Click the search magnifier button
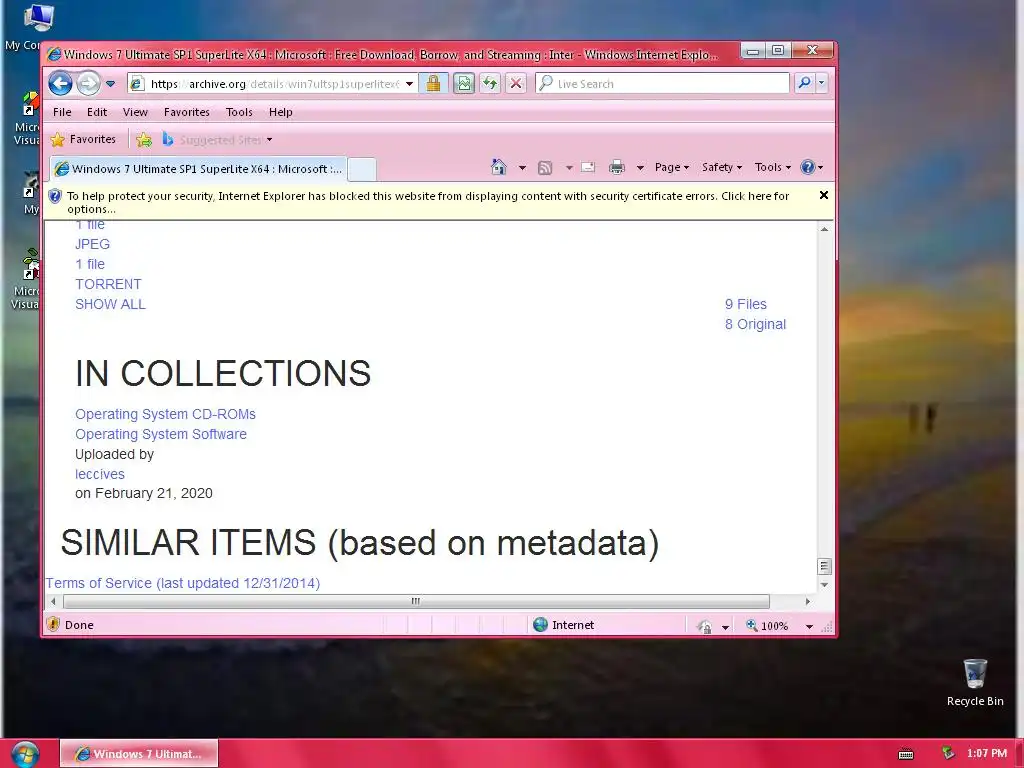 [x=805, y=83]
